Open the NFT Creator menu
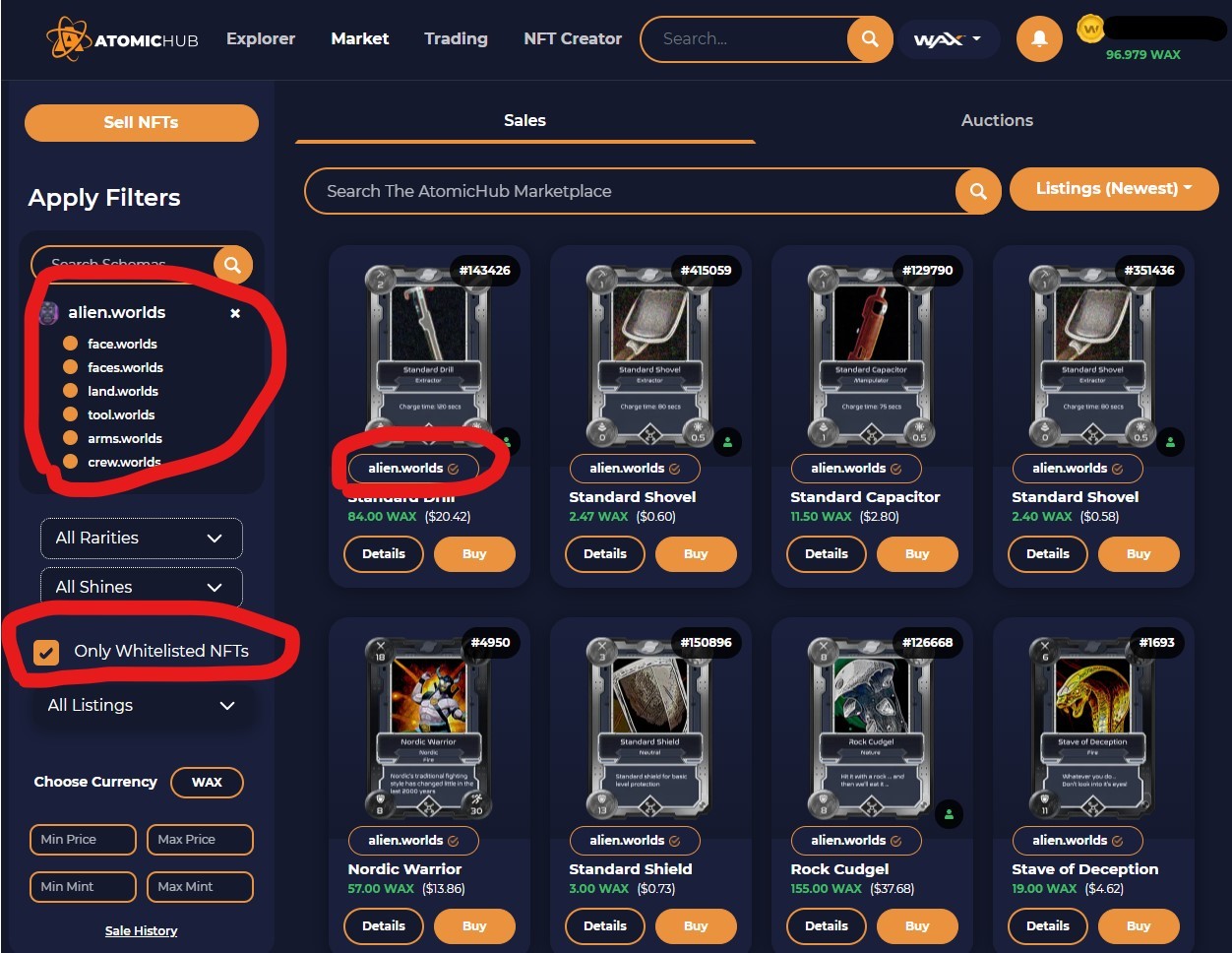The image size is (1232, 953). click(573, 38)
